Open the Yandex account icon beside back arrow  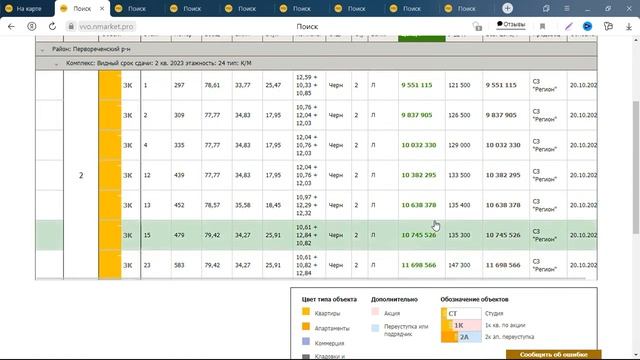click(31, 27)
